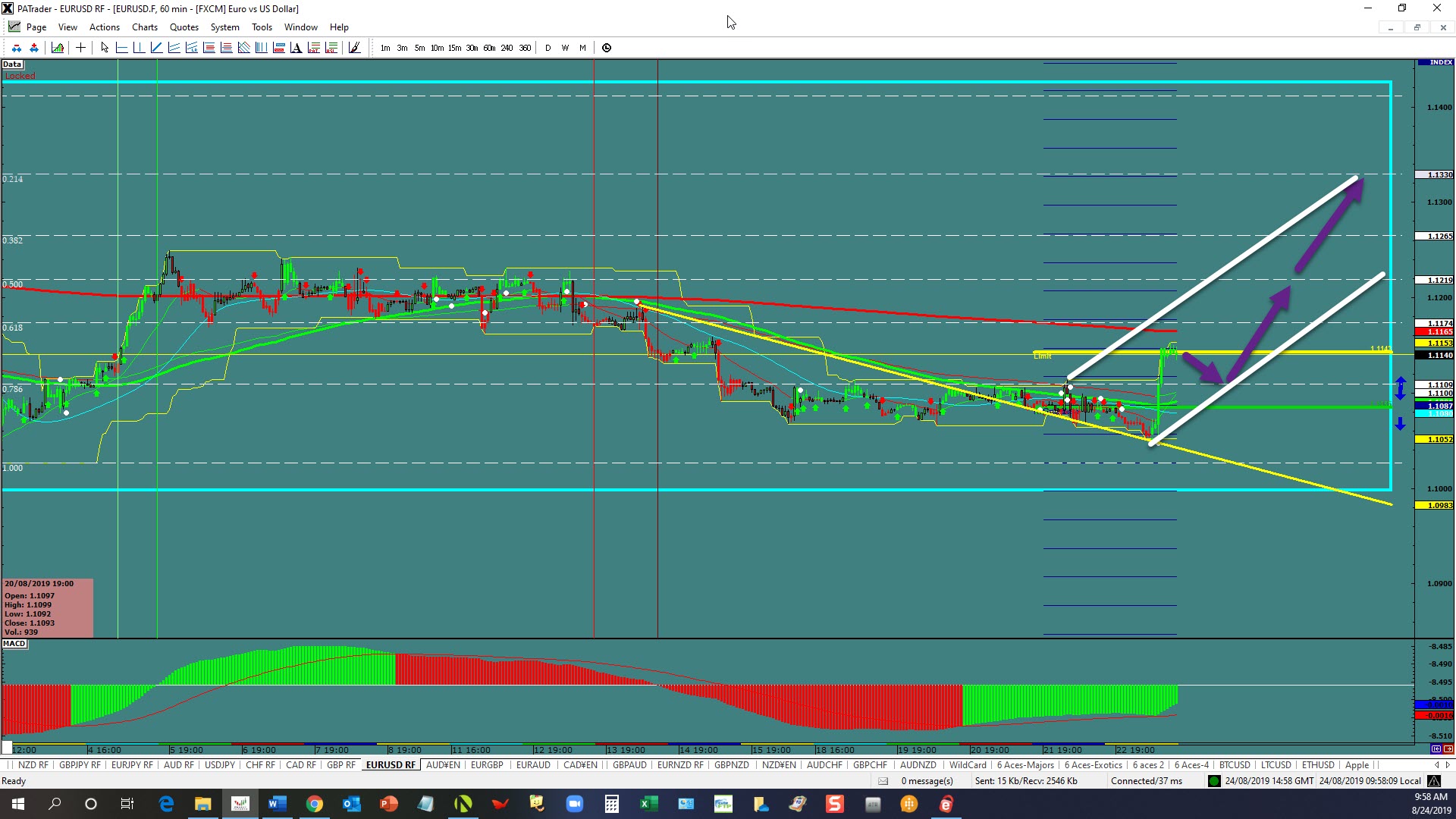Switch to the BTCUSD tab

click(1235, 765)
